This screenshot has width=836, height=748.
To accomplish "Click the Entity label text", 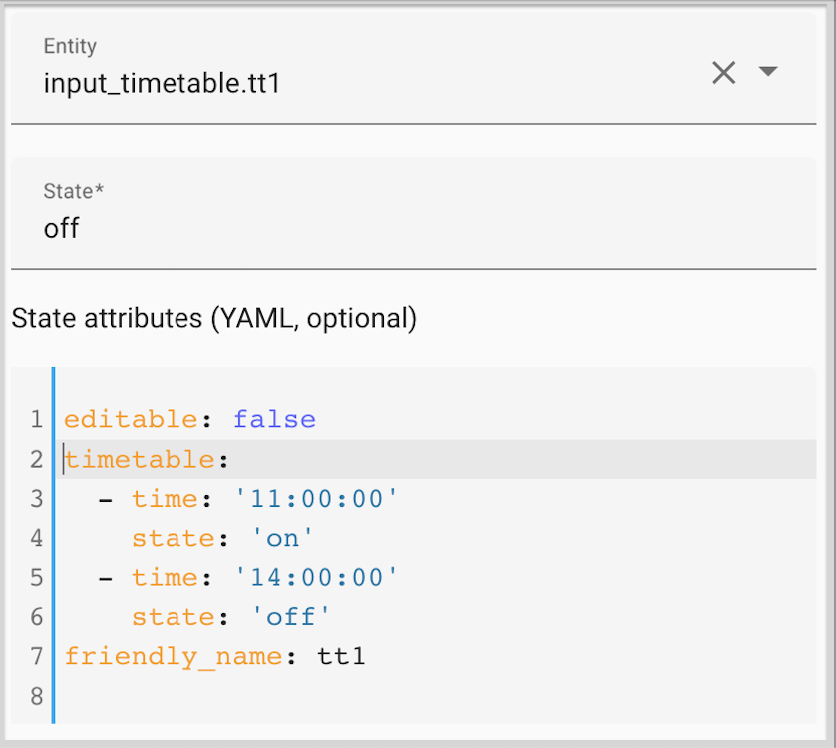I will tap(69, 46).
